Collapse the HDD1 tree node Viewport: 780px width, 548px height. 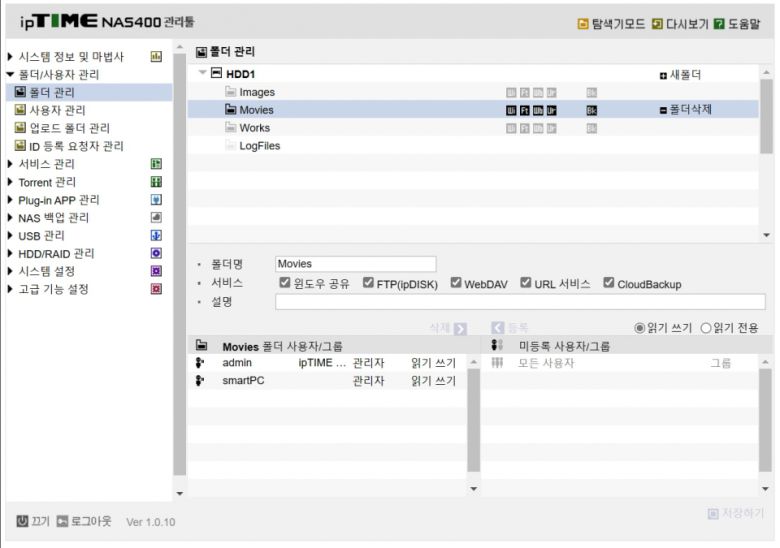[203, 74]
